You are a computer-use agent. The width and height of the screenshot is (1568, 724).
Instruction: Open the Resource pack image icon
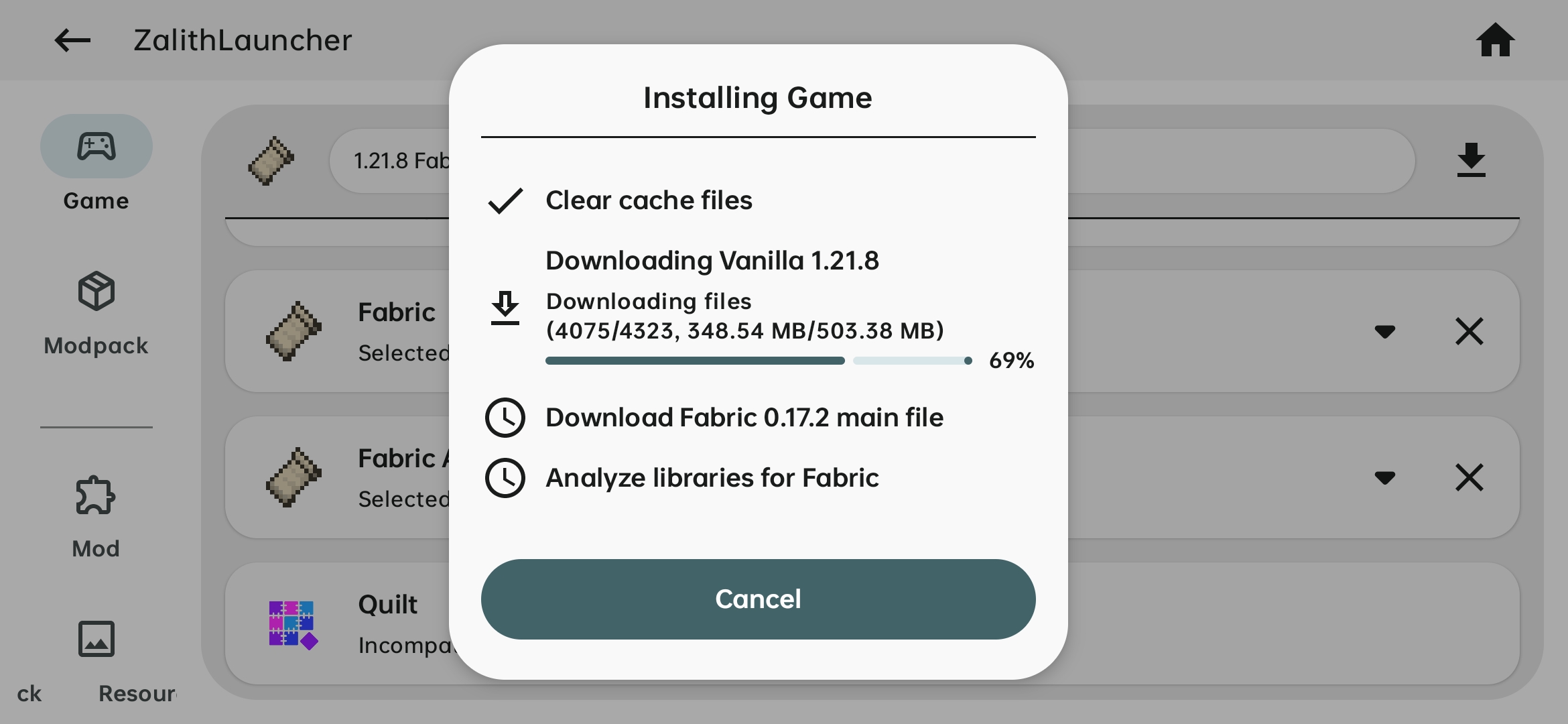coord(96,638)
